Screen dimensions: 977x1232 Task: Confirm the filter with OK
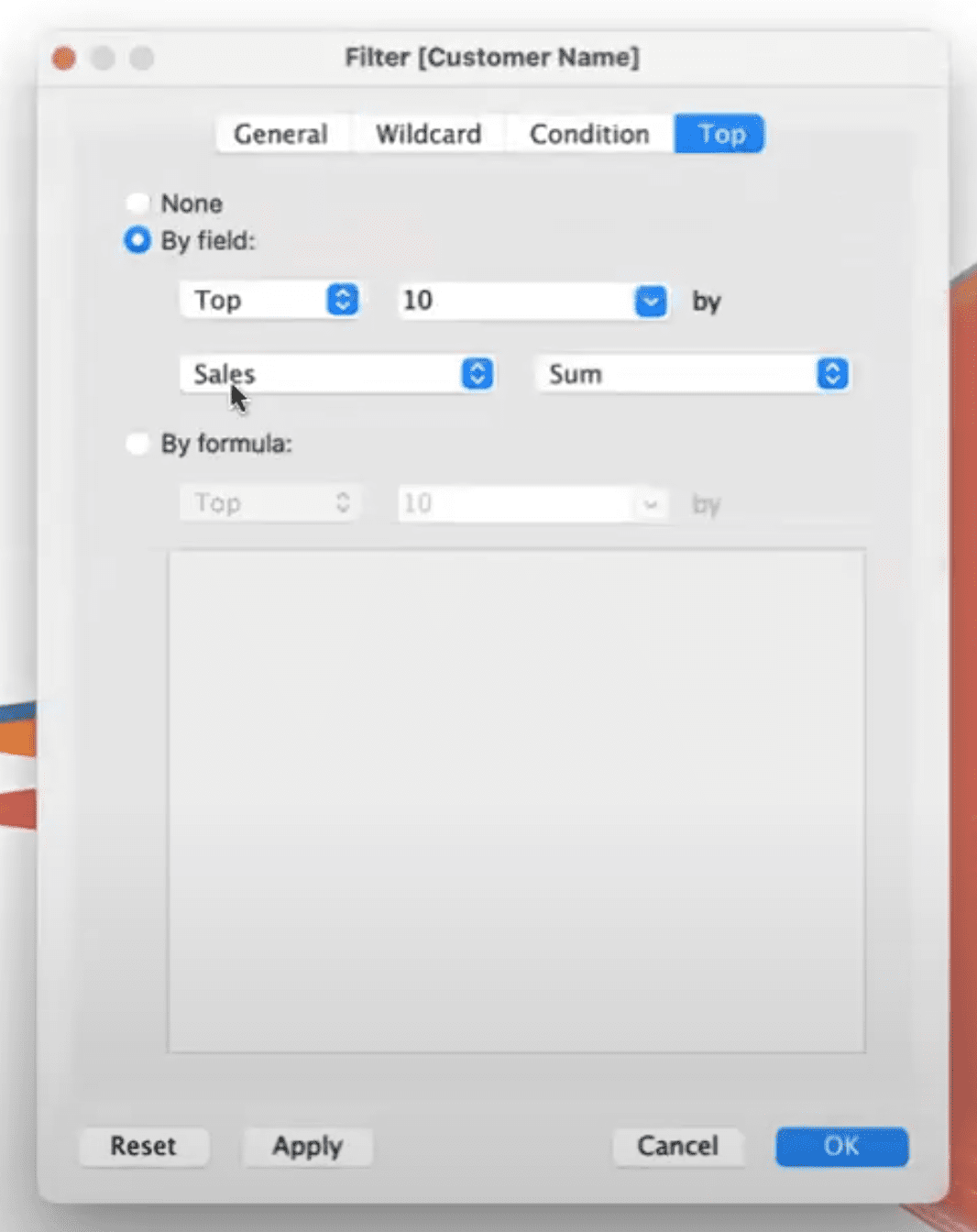tap(840, 1146)
